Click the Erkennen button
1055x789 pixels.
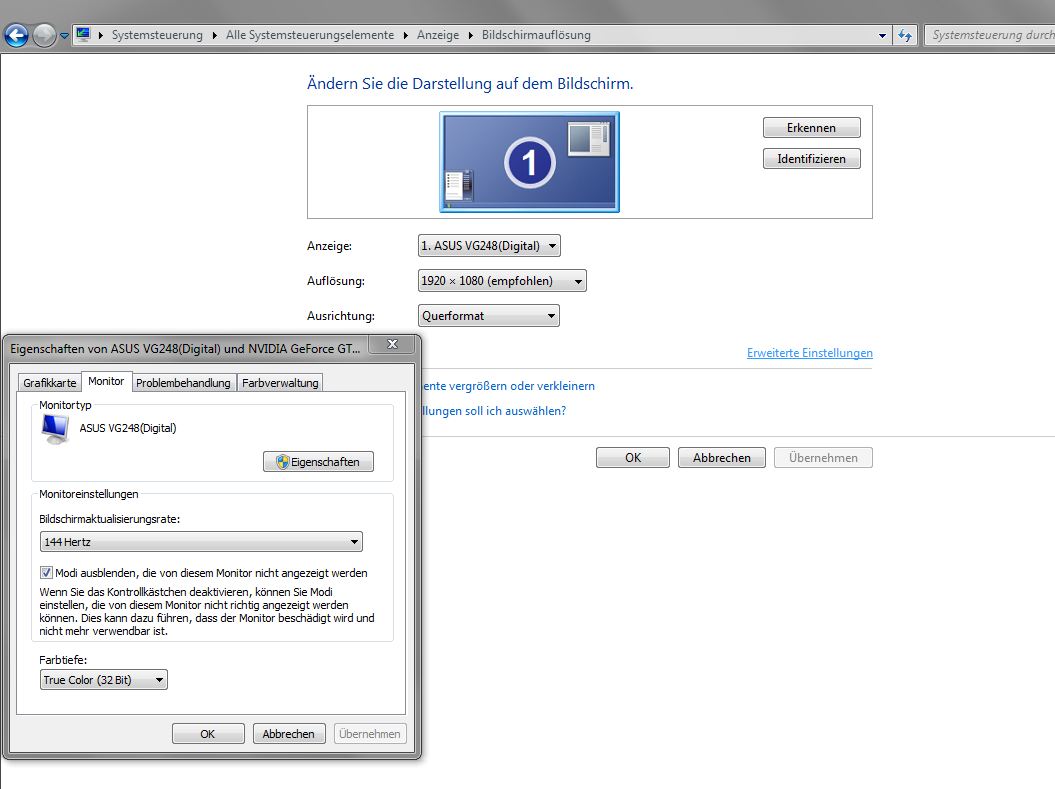[x=811, y=128]
